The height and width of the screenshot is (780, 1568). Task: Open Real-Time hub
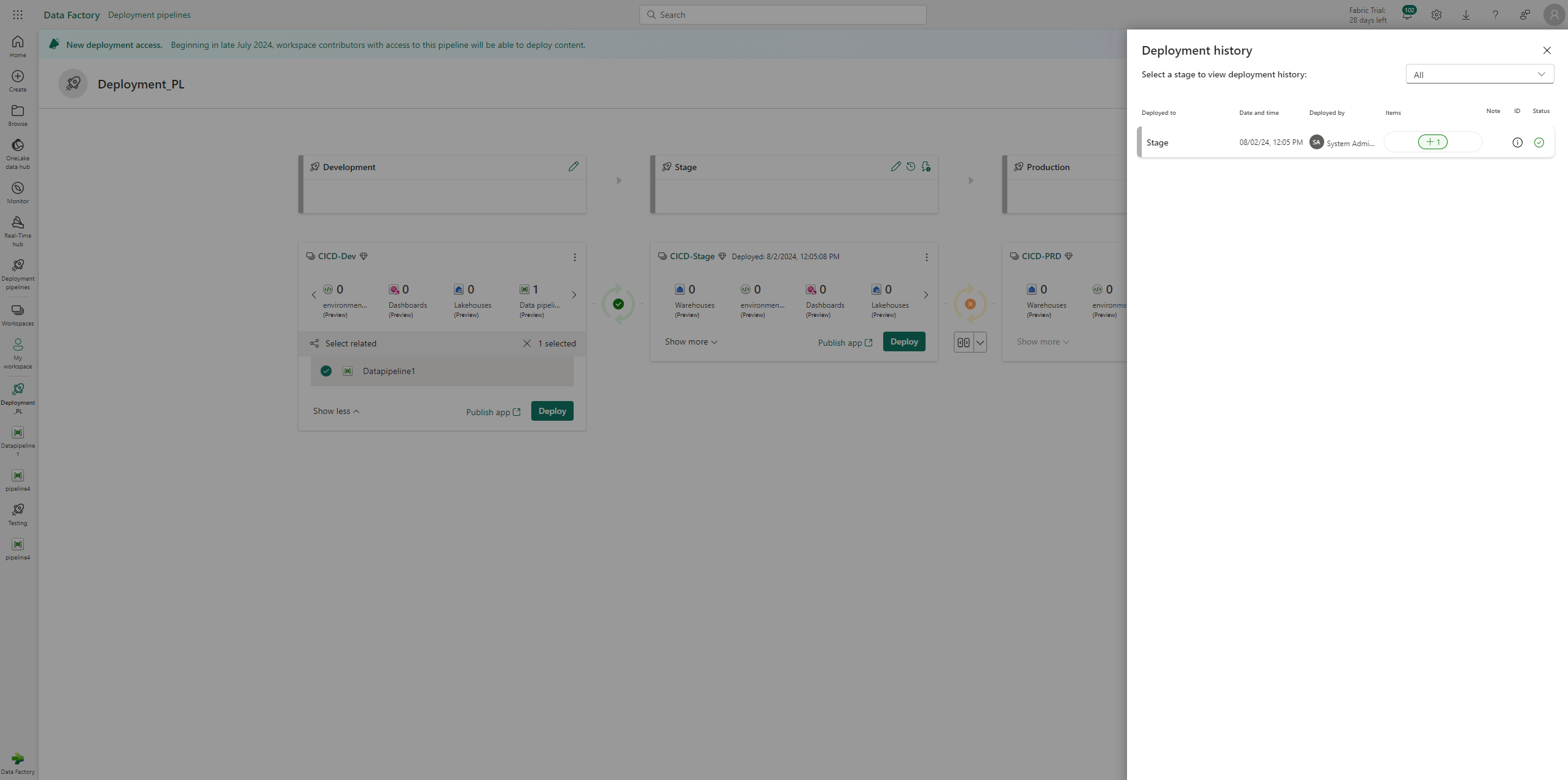pos(18,231)
